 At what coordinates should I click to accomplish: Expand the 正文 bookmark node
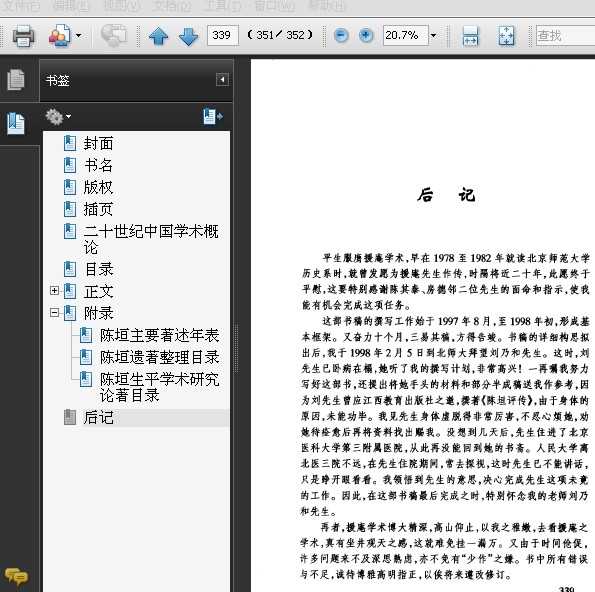pyautogui.click(x=54, y=291)
